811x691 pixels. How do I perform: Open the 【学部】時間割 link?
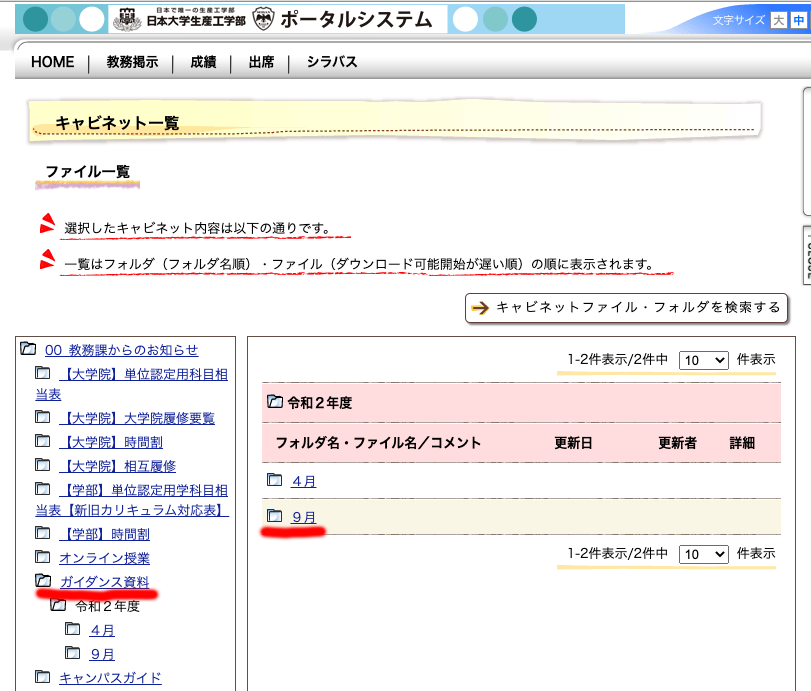pyautogui.click(x=104, y=534)
